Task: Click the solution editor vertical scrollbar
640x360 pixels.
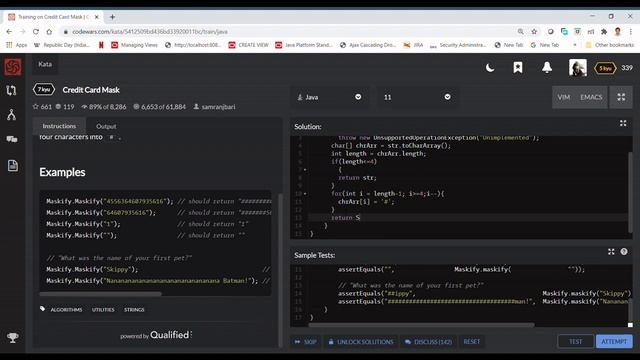Action: pyautogui.click(x=630, y=192)
